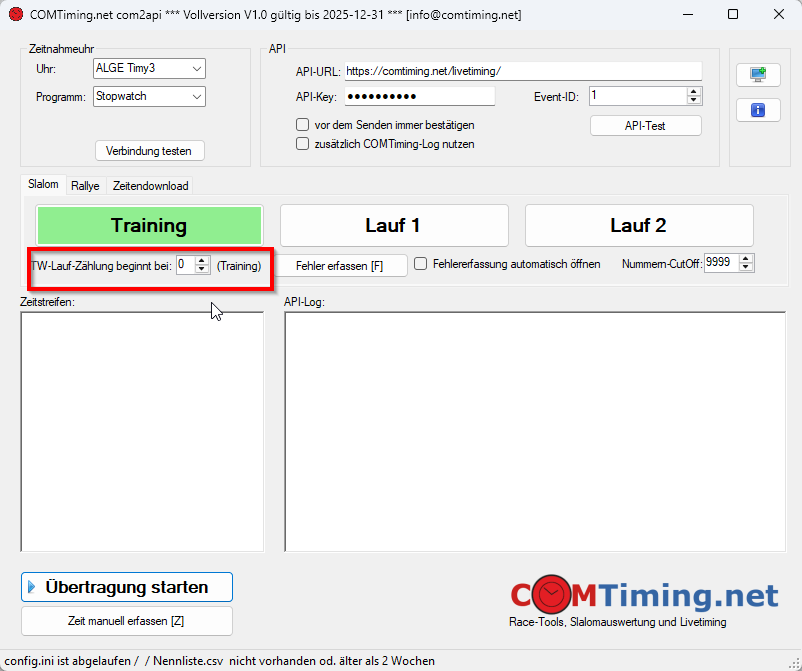The width and height of the screenshot is (802, 671).
Task: Choose the Lauf 2 button
Action: point(639,226)
